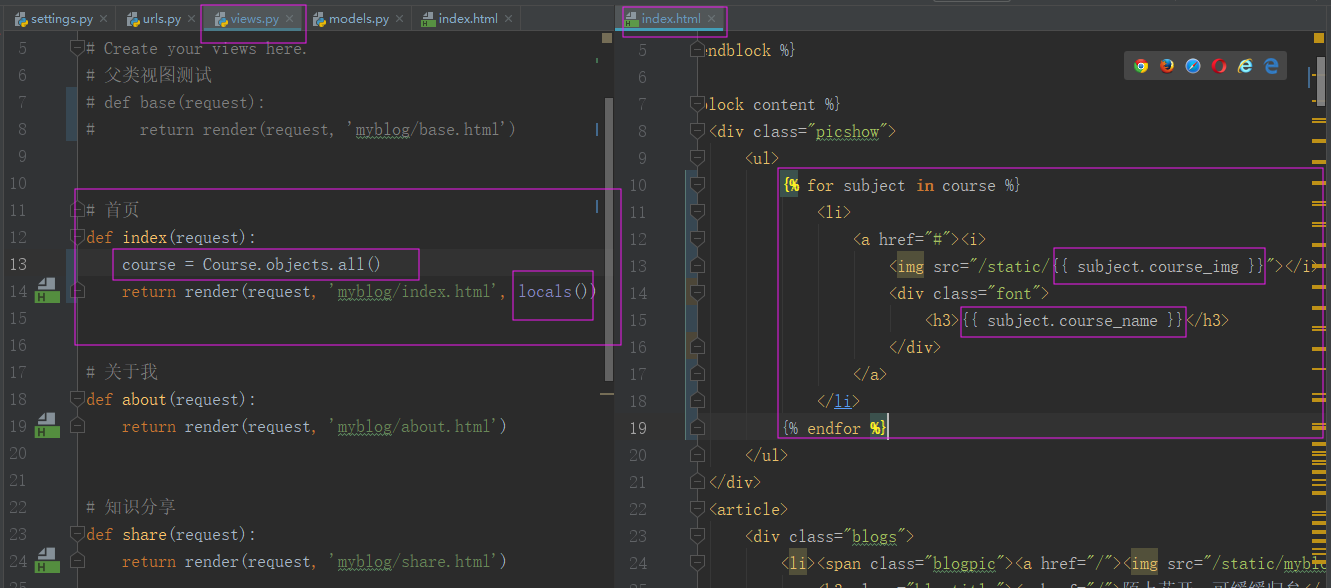The height and width of the screenshot is (588, 1331).
Task: Open preview in Chrome browser
Action: pos(1141,66)
